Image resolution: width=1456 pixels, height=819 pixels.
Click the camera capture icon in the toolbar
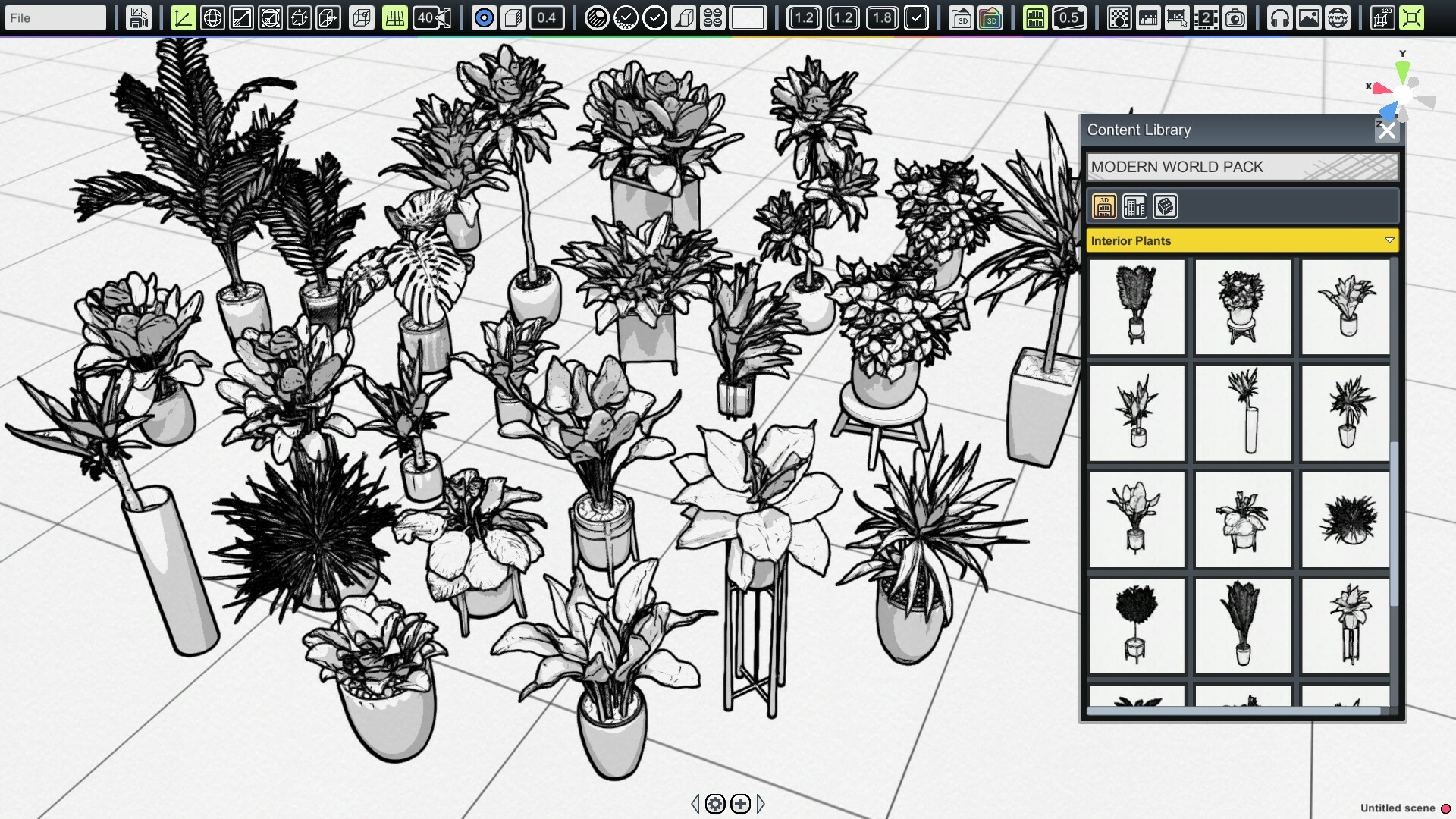point(1235,17)
